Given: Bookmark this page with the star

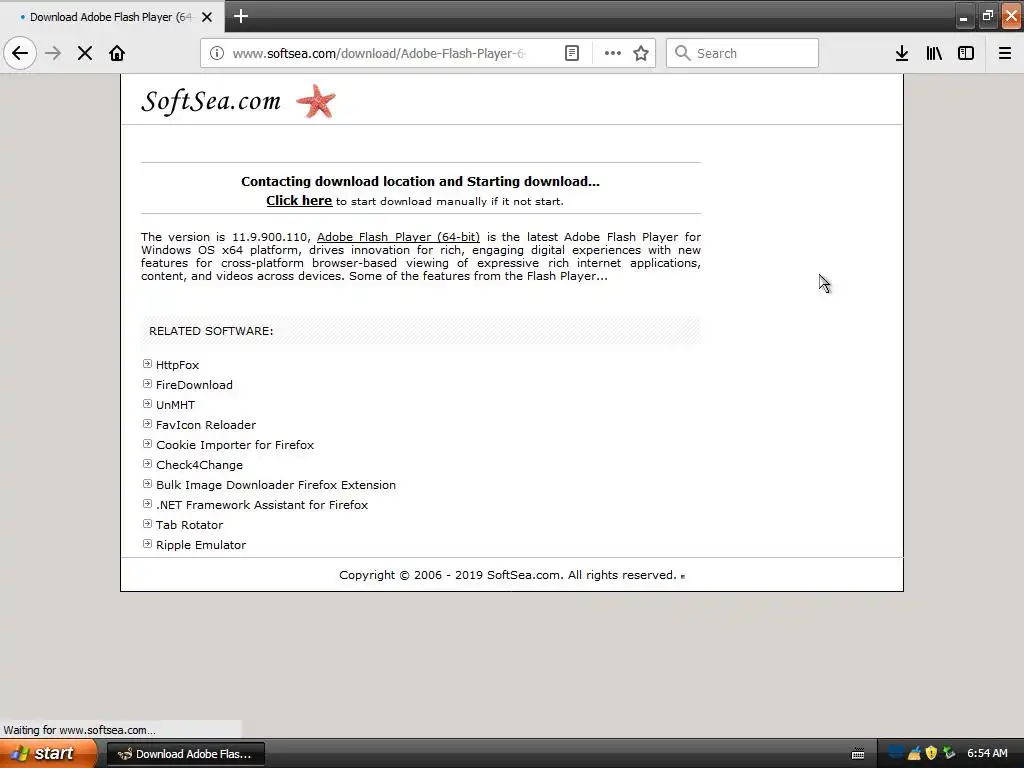Looking at the screenshot, I should (x=641, y=53).
